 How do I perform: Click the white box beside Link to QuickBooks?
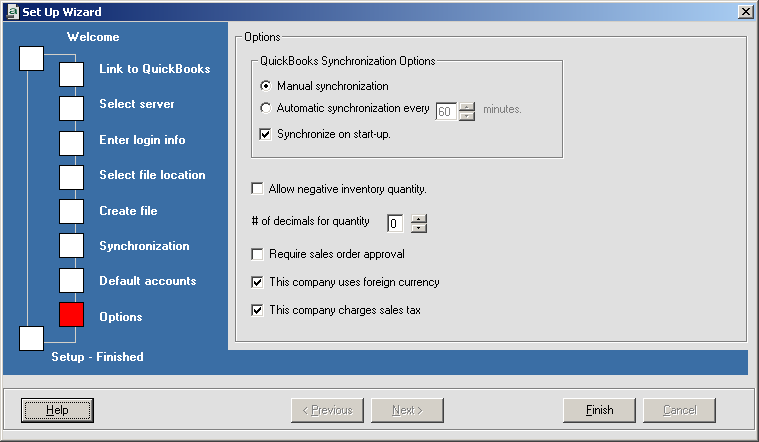point(71,75)
